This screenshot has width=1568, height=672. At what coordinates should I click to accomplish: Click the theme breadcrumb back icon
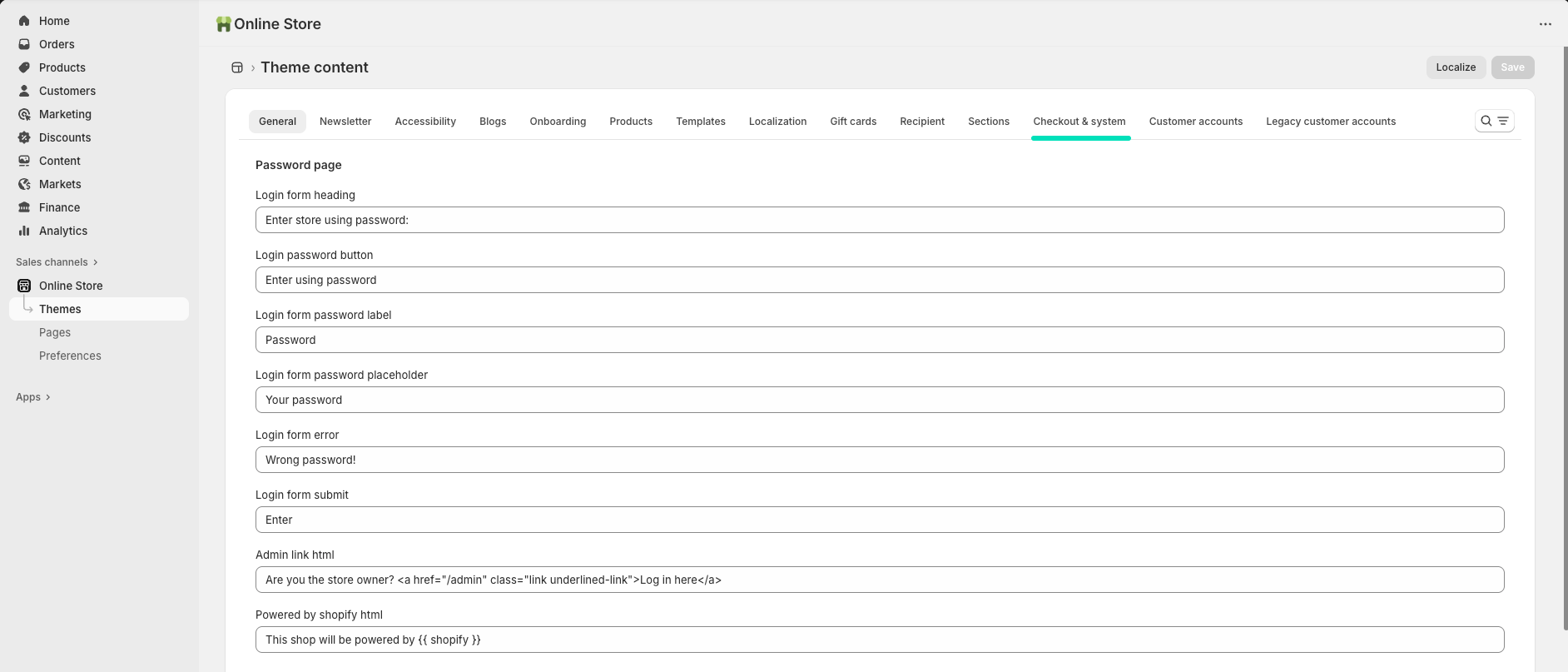237,67
